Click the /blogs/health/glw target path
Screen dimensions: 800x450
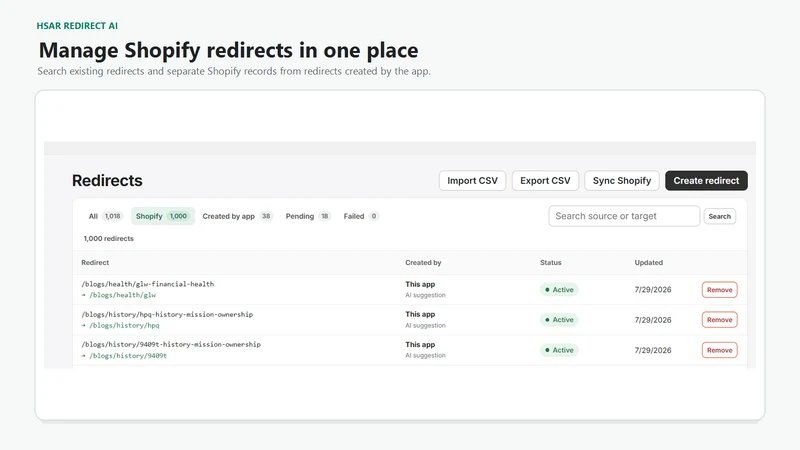122,295
